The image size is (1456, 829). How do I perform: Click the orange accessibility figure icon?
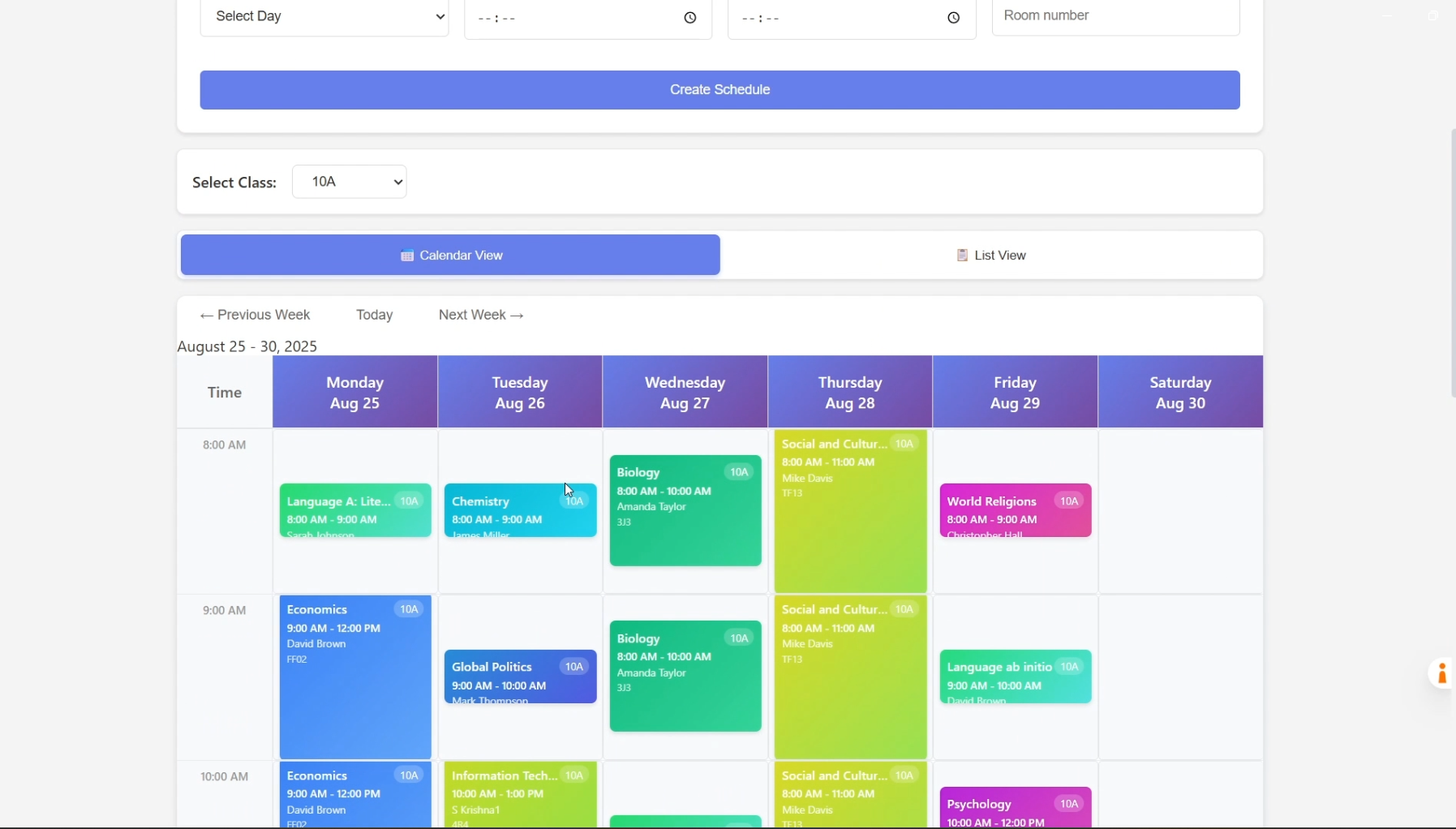(x=1441, y=673)
